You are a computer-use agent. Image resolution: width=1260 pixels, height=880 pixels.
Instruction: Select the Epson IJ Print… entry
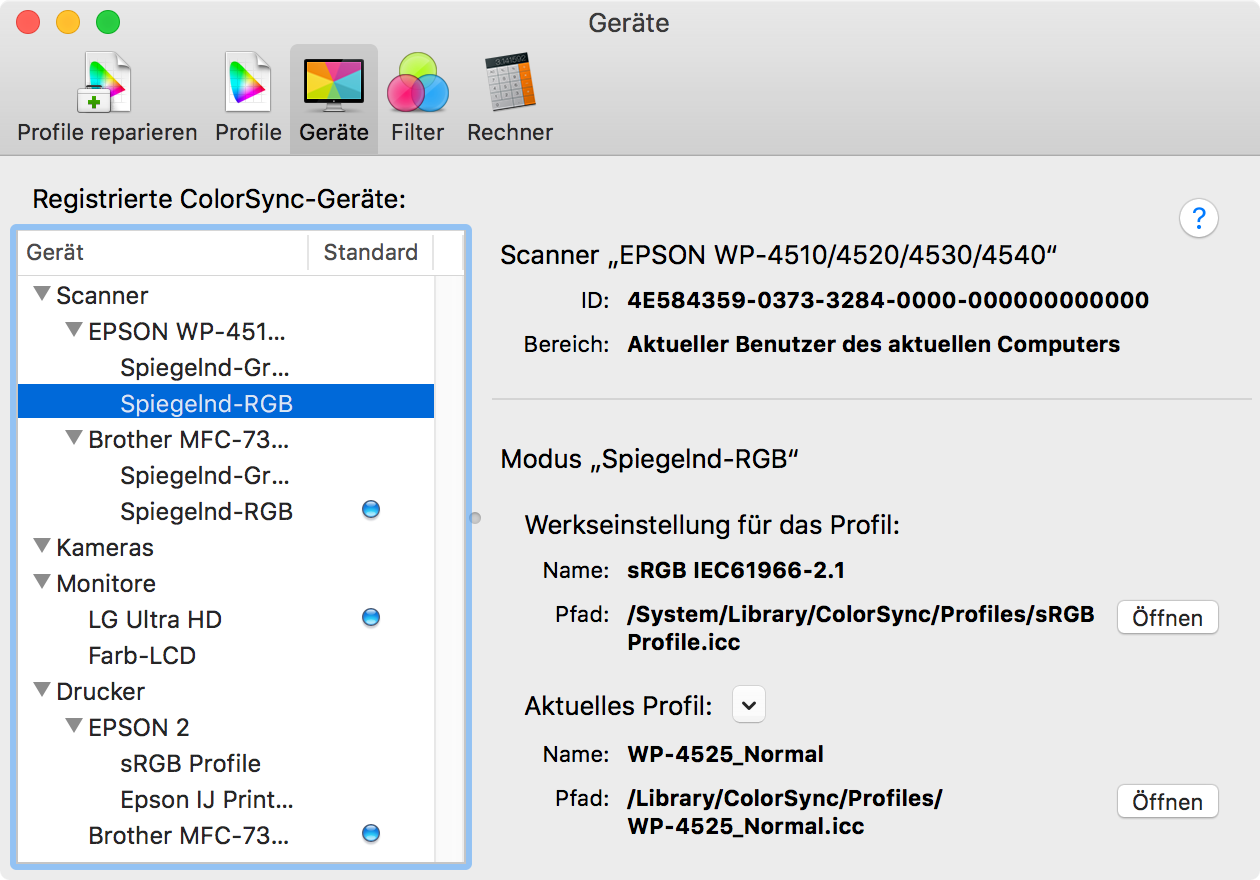click(226, 799)
